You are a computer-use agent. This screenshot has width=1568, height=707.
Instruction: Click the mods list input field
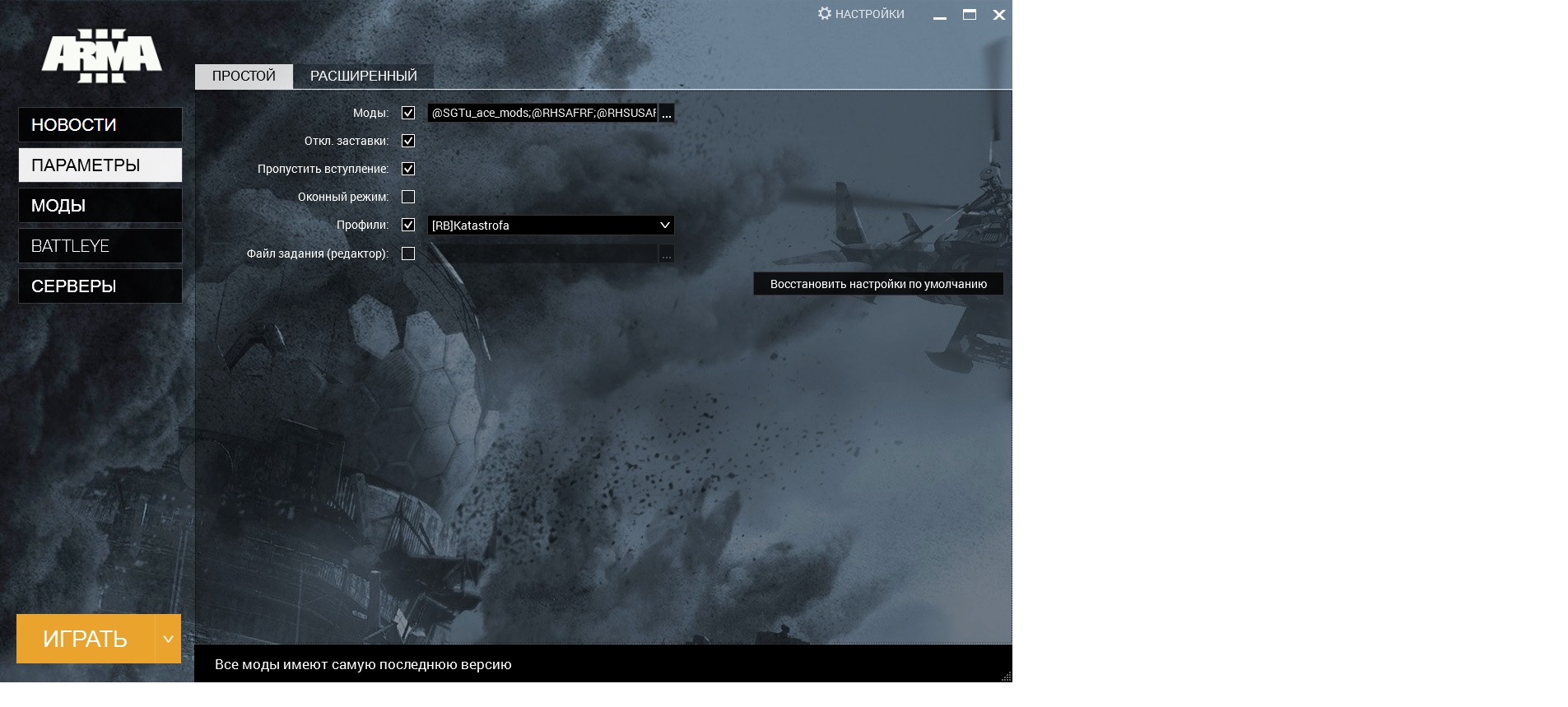(543, 114)
